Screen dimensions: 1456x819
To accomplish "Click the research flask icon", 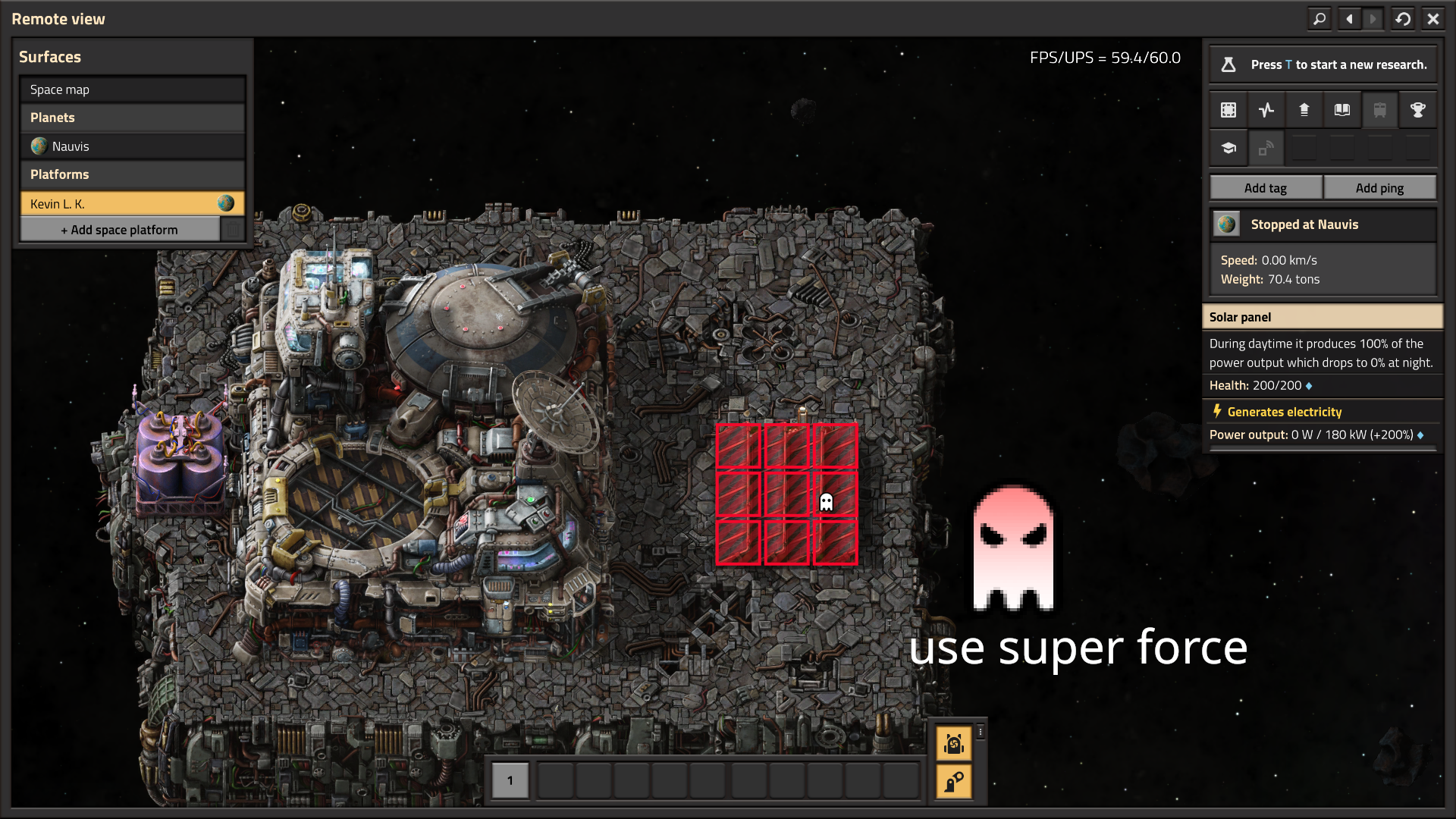I will point(1228,64).
